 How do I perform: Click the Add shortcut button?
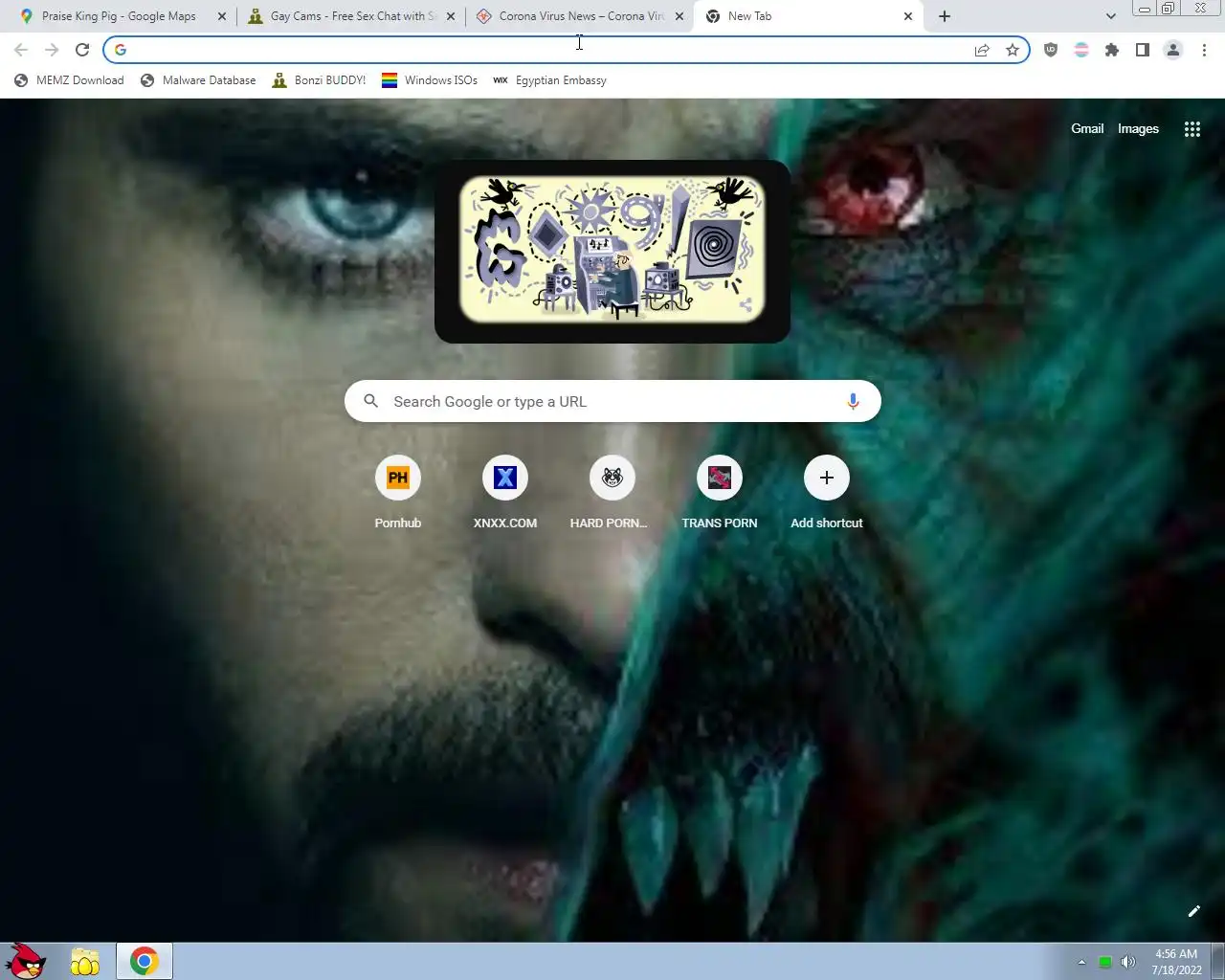(x=827, y=493)
